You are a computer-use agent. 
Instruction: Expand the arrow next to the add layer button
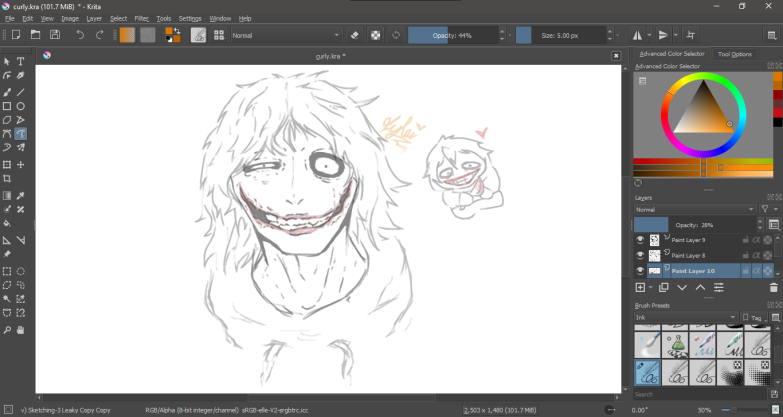(x=651, y=288)
